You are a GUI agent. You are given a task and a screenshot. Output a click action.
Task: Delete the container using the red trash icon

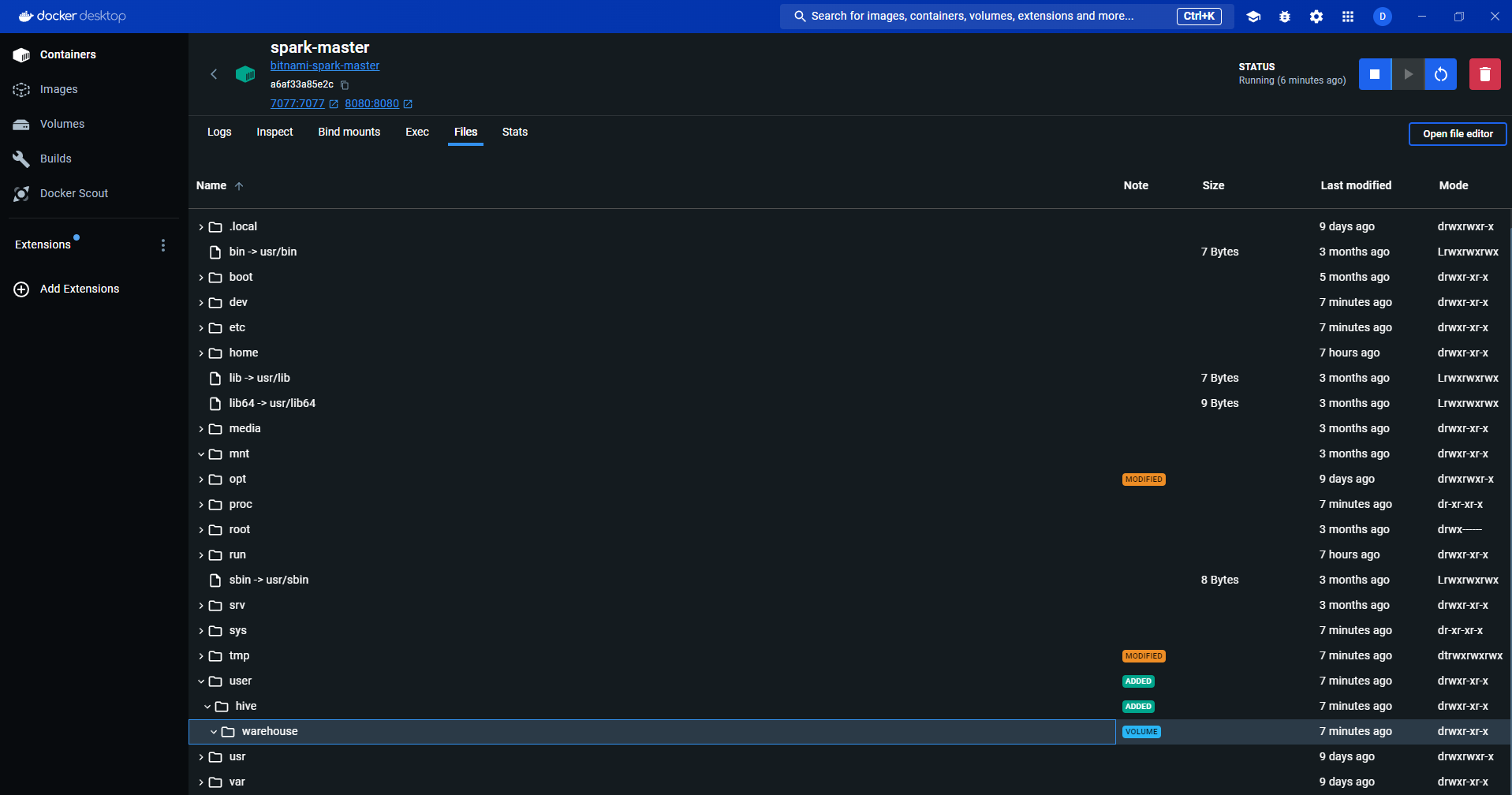1484,74
